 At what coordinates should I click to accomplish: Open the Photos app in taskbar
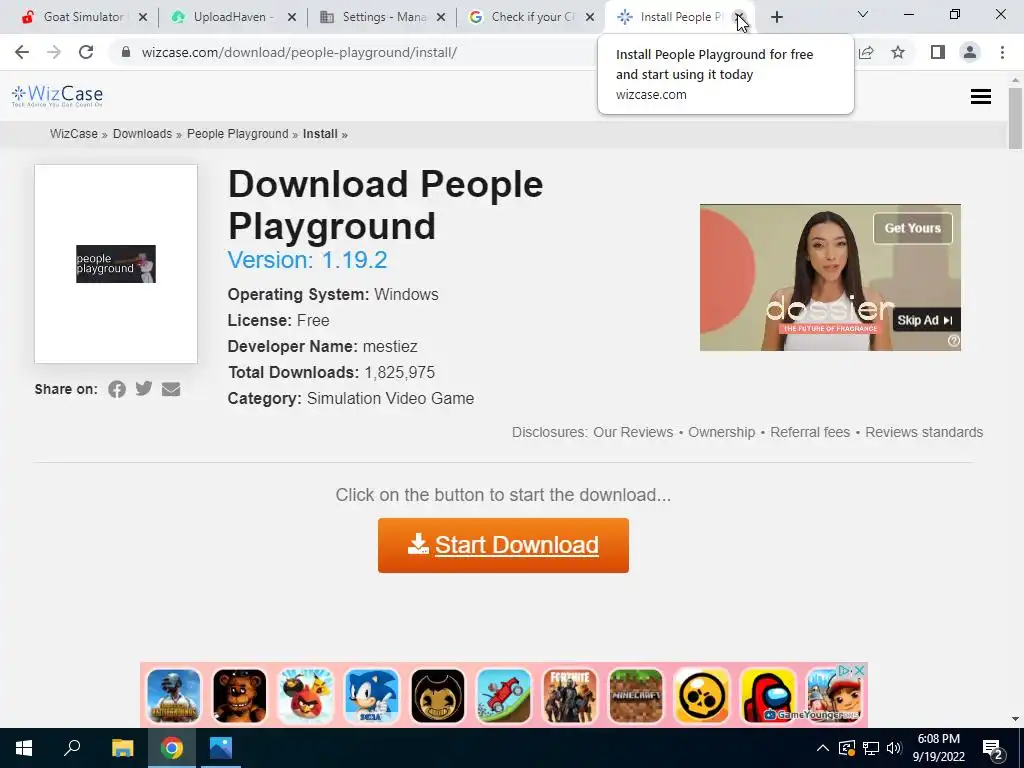221,748
